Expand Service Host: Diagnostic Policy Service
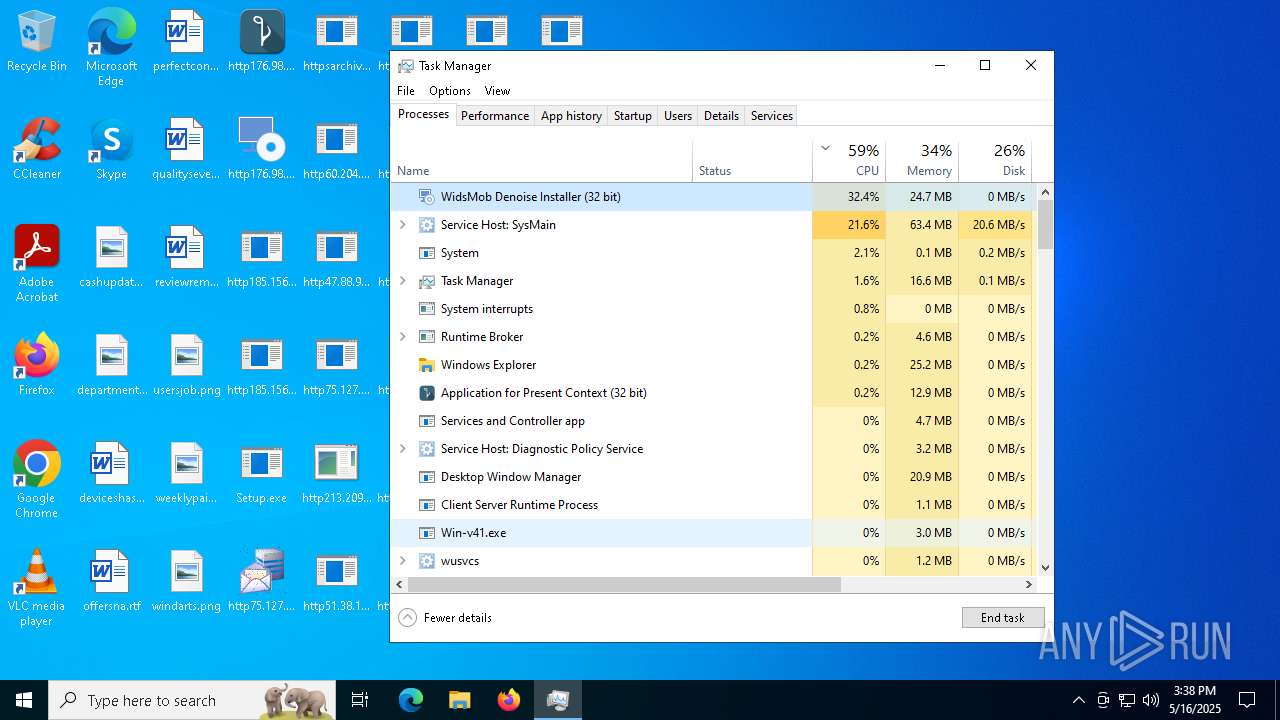The width and height of the screenshot is (1280, 720). coord(403,449)
